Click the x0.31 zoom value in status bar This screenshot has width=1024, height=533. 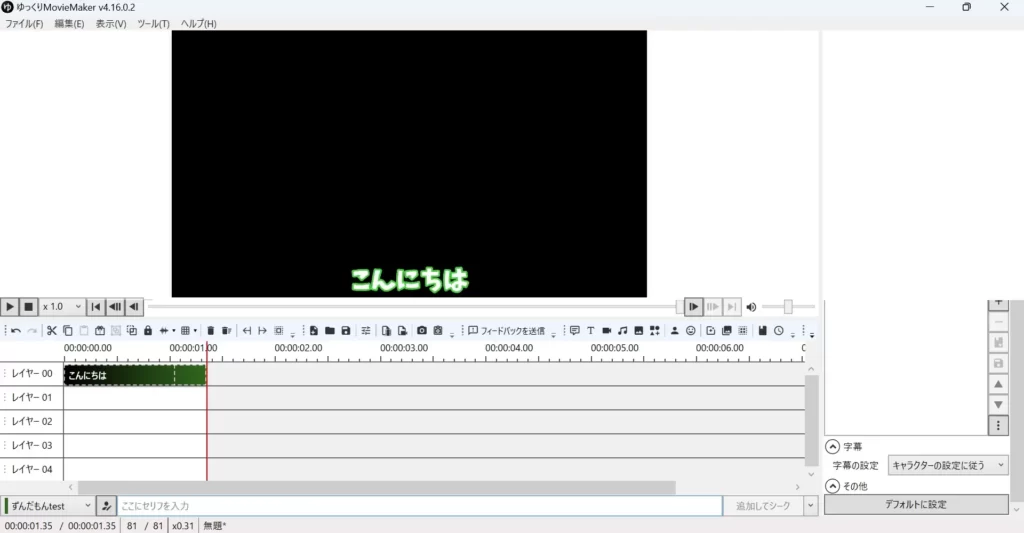click(183, 526)
